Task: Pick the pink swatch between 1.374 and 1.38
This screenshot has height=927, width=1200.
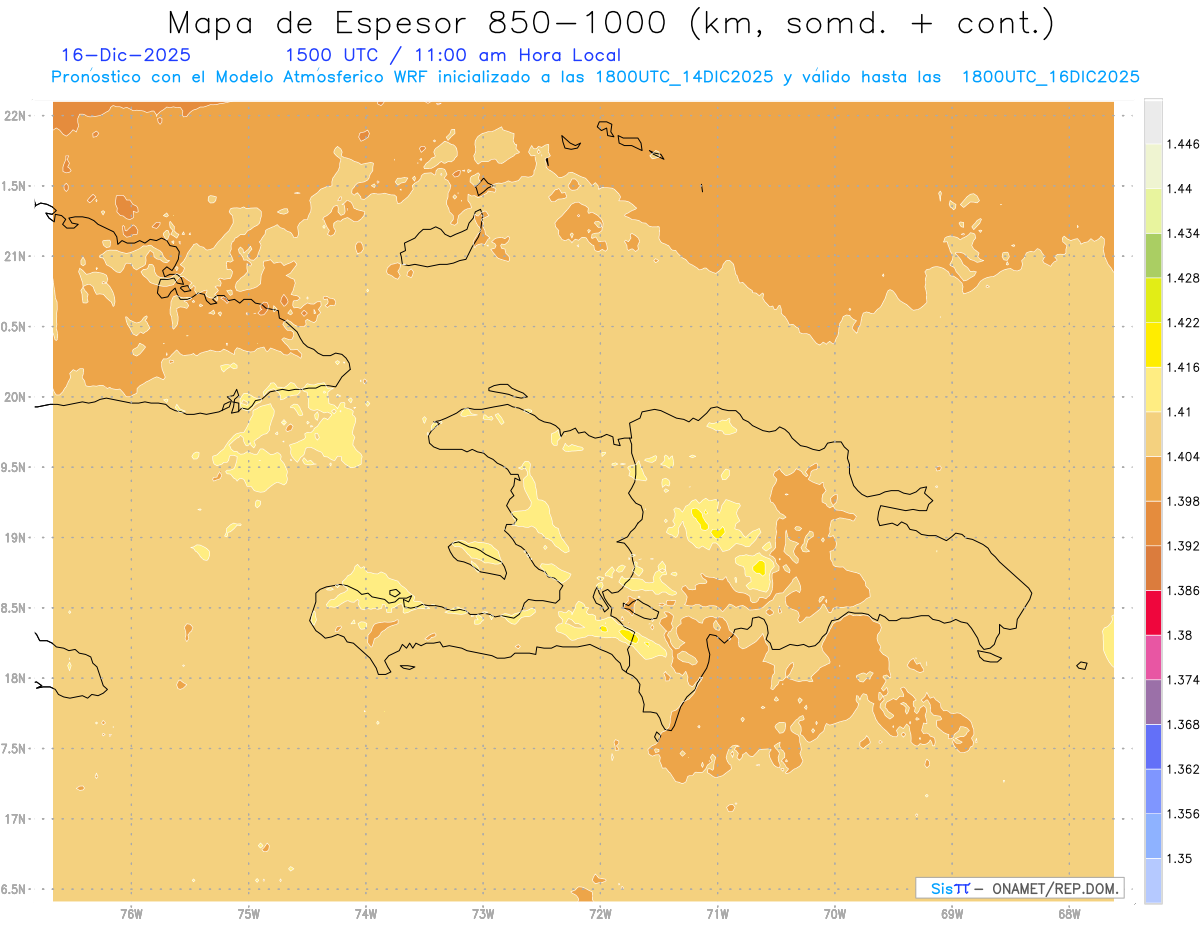Action: click(x=1153, y=658)
